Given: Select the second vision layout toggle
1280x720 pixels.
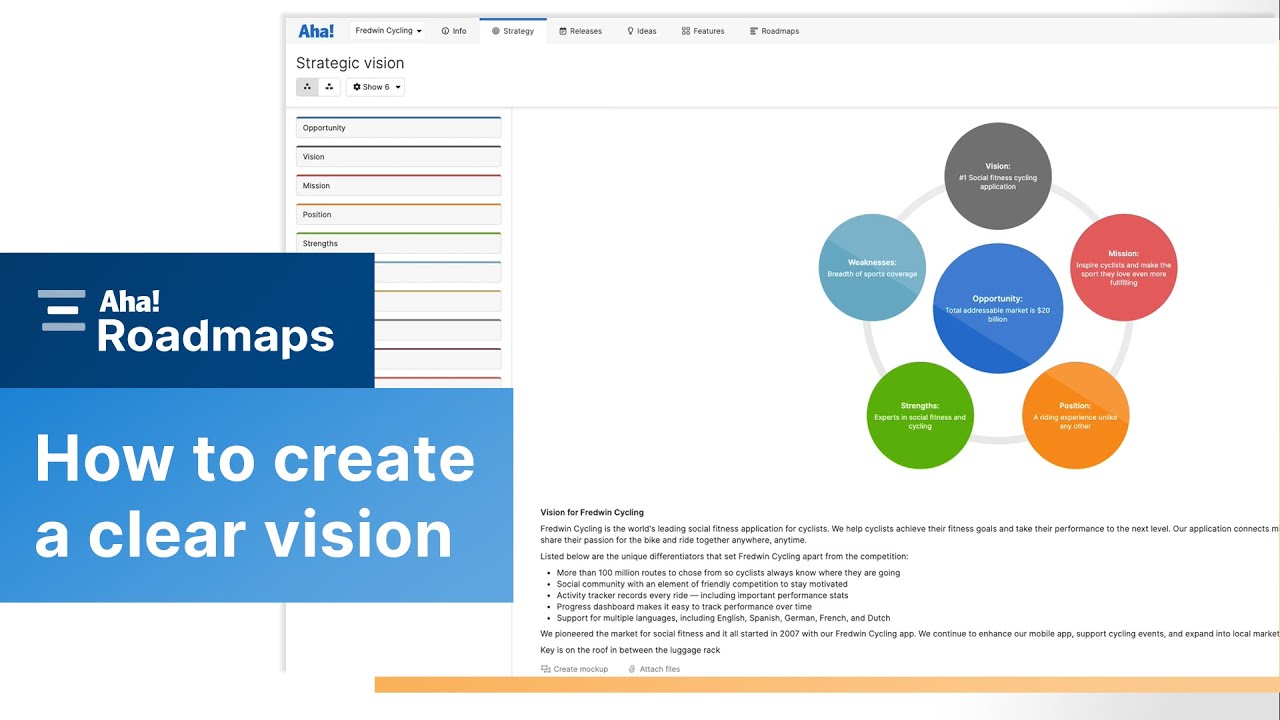Looking at the screenshot, I should [x=329, y=87].
